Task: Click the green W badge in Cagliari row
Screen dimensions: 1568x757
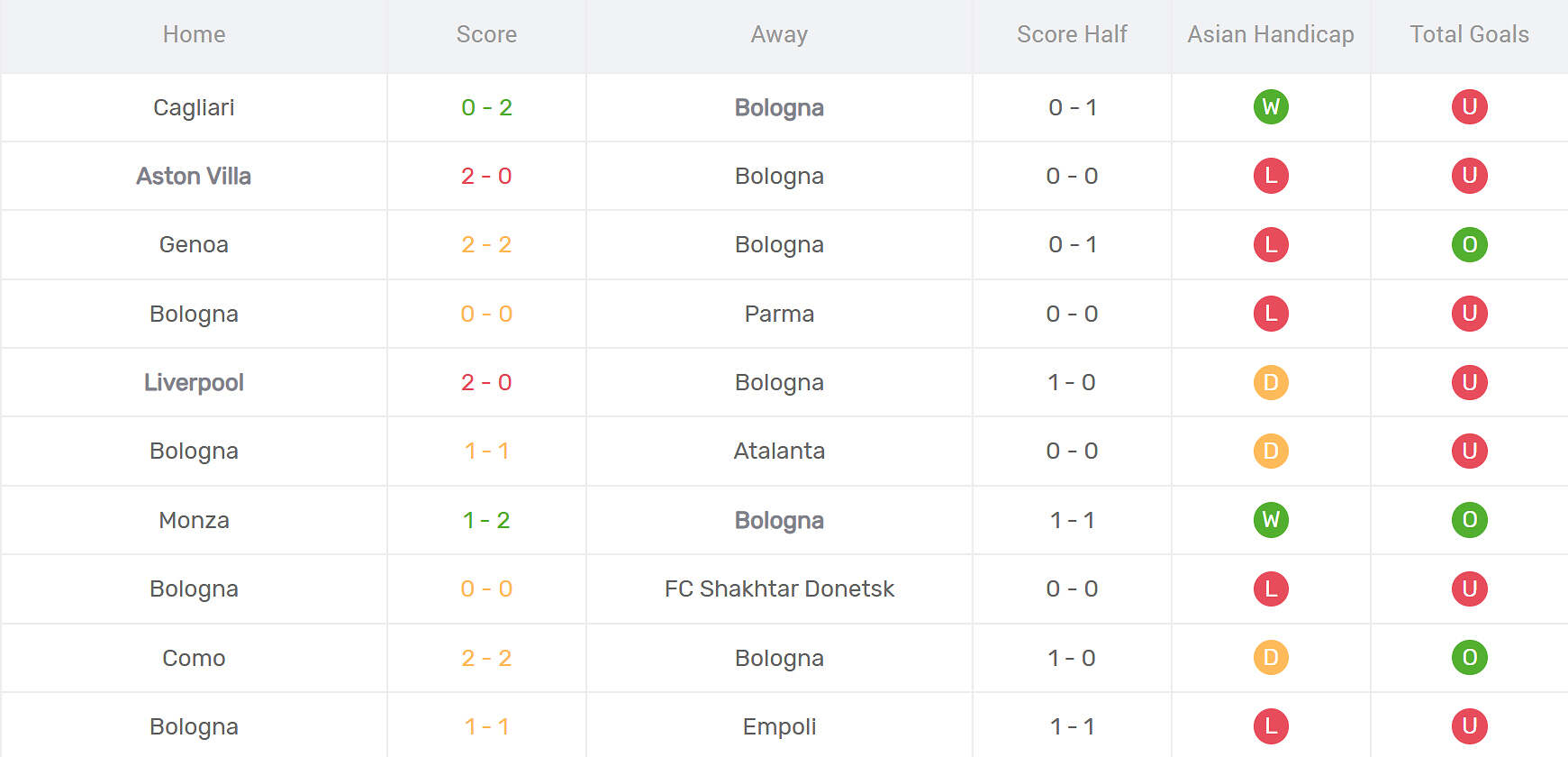Action: tap(1271, 107)
